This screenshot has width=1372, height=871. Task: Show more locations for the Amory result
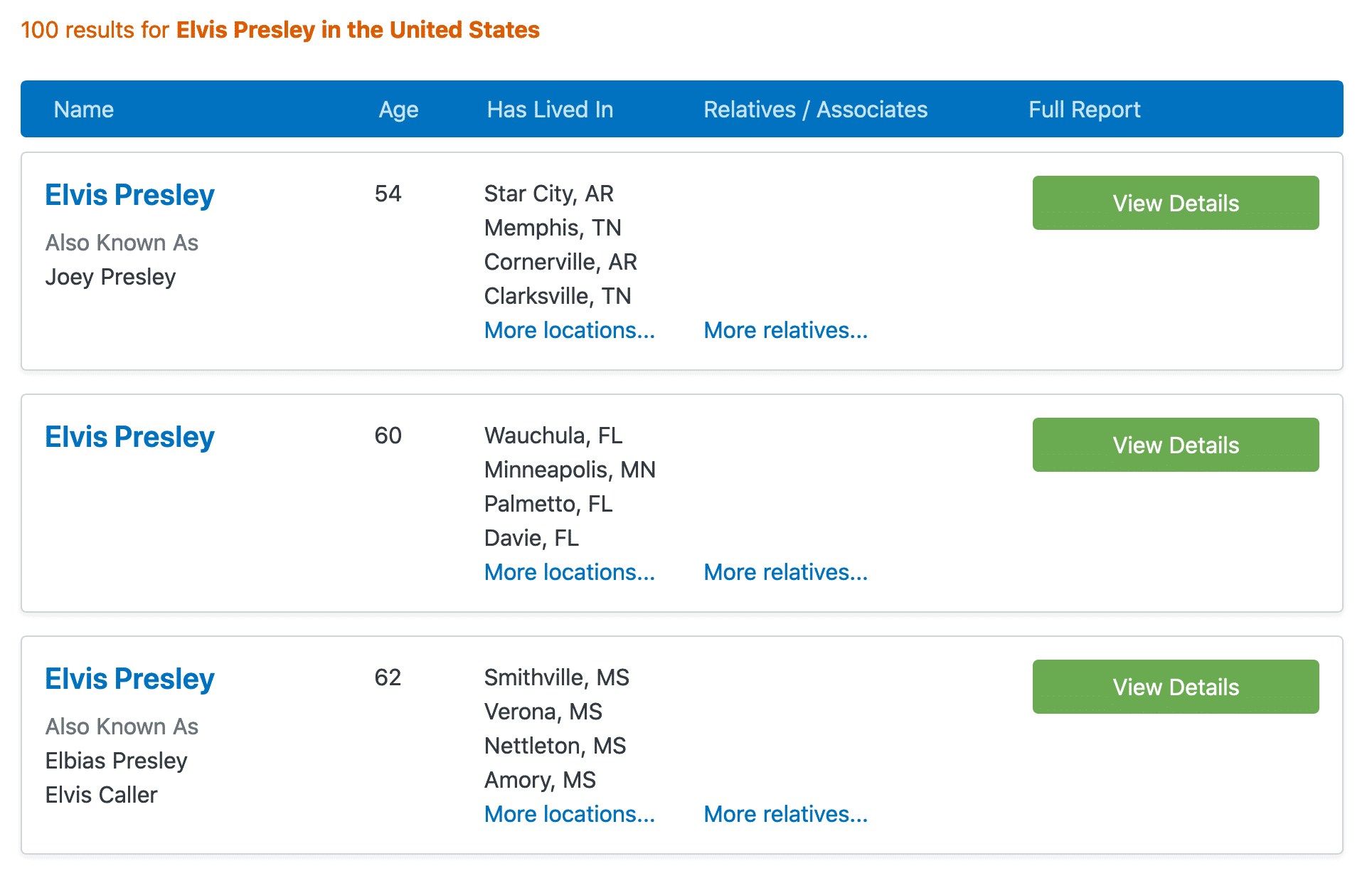point(569,814)
